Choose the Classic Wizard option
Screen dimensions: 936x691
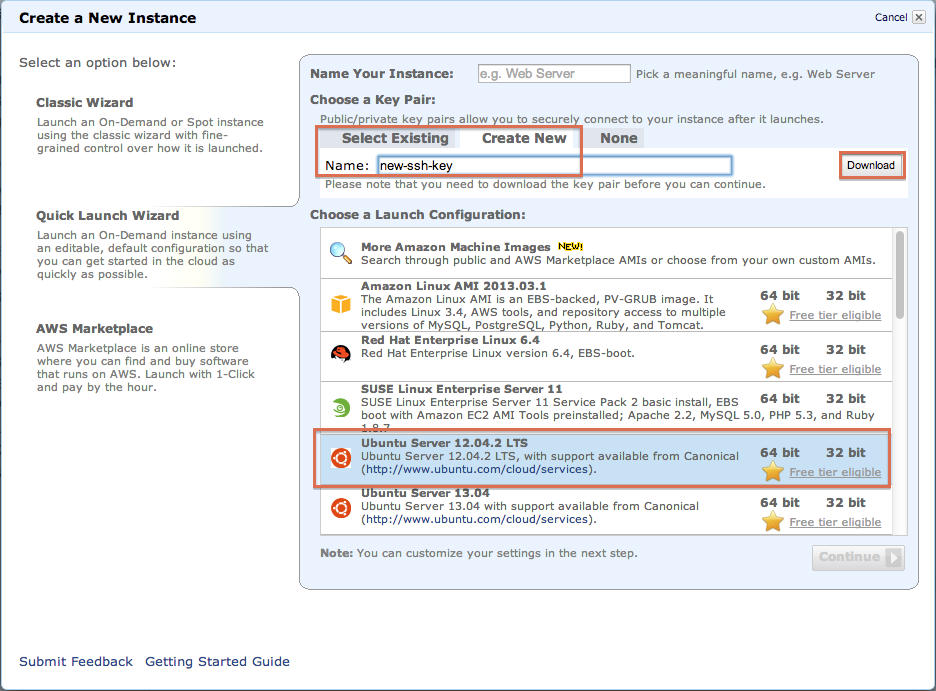pyautogui.click(x=84, y=103)
